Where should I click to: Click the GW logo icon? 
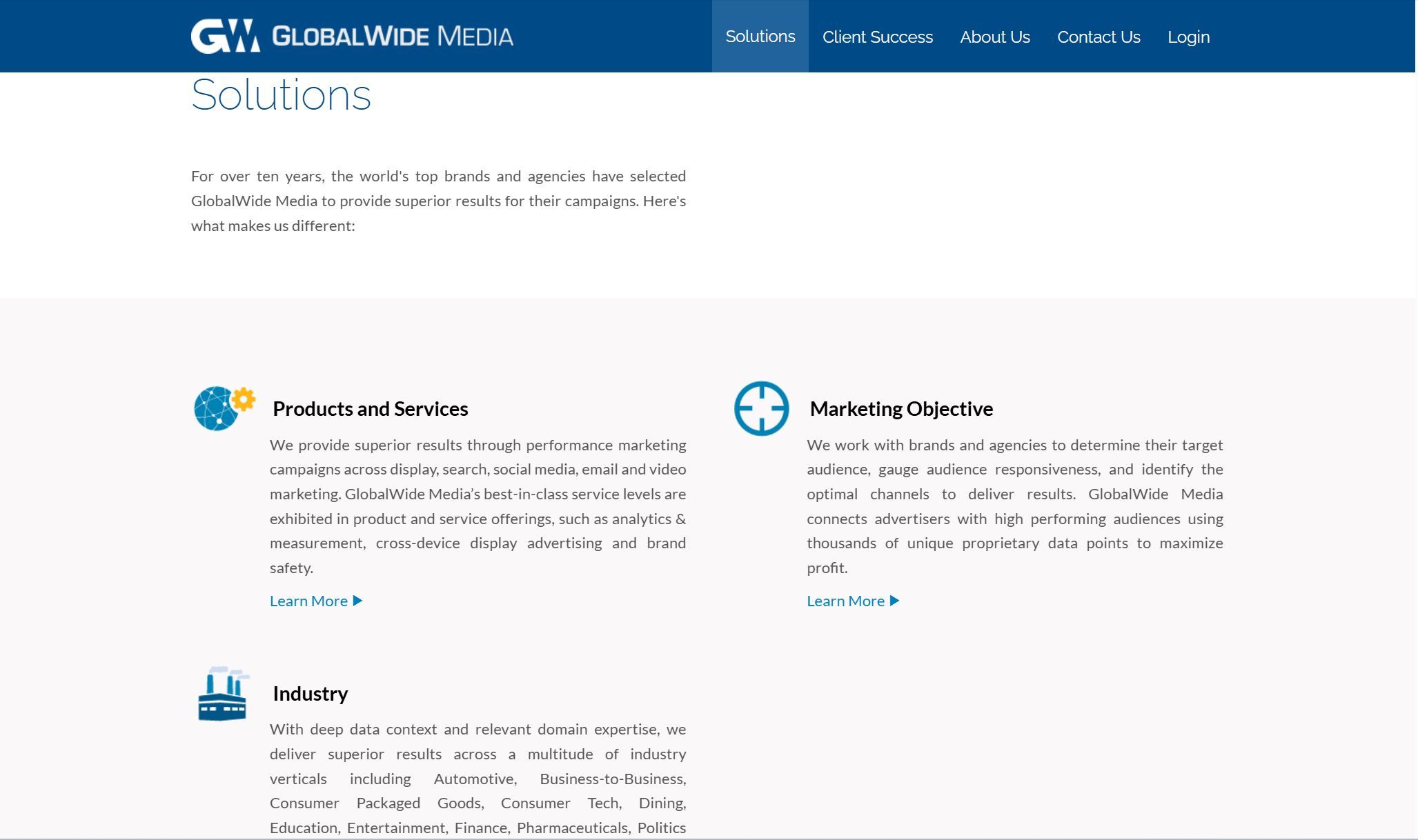click(x=225, y=36)
